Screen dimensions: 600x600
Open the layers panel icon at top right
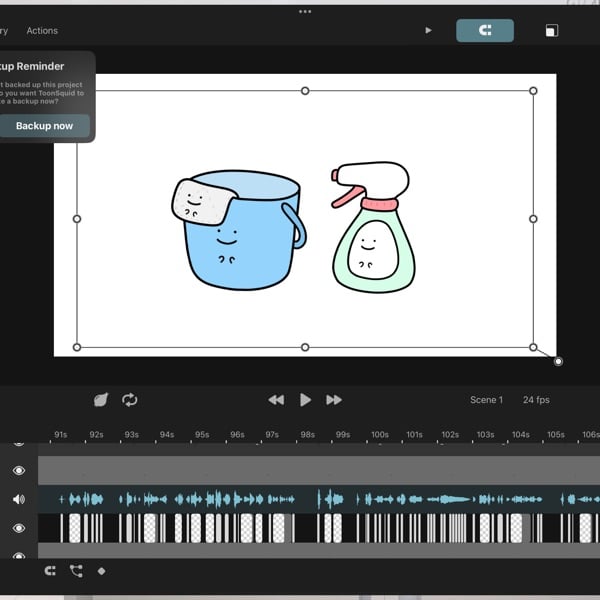point(551,31)
